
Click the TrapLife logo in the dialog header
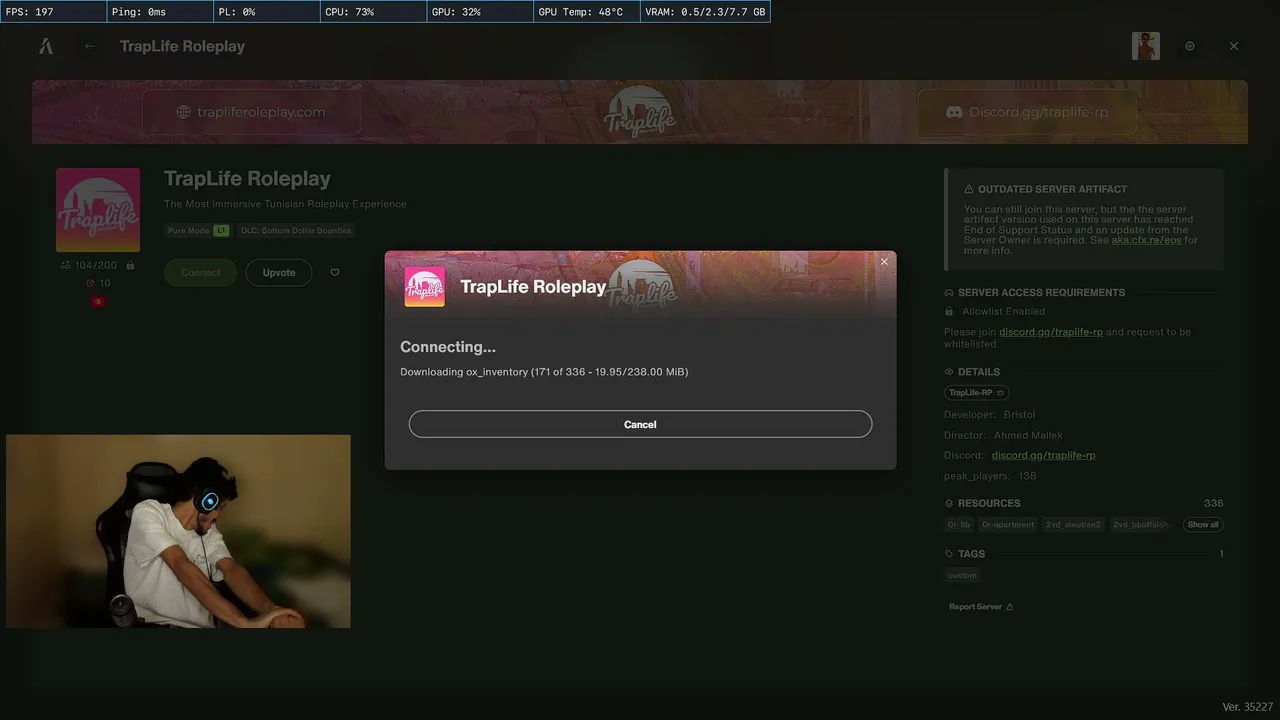(424, 286)
